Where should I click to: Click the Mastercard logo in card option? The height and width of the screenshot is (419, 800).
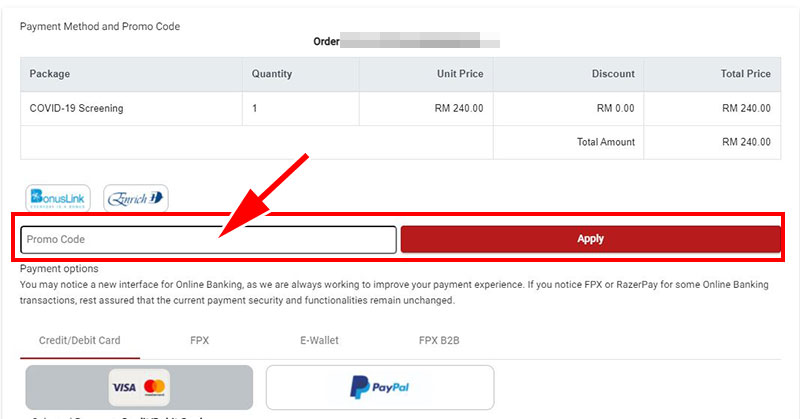pyautogui.click(x=155, y=387)
